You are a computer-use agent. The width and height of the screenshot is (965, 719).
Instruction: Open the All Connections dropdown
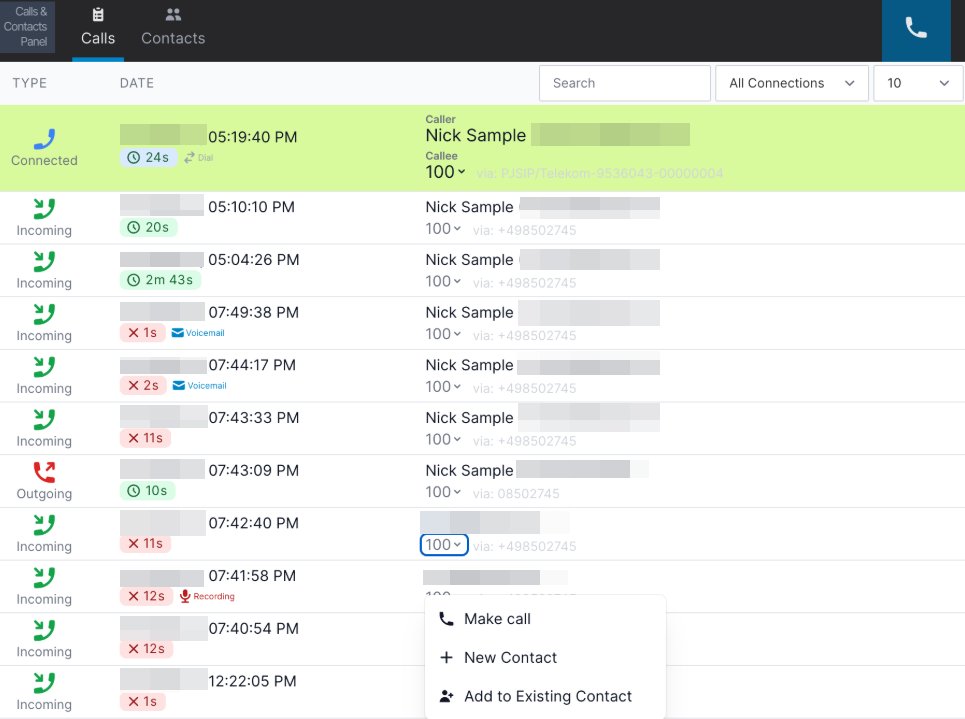[x=791, y=83]
